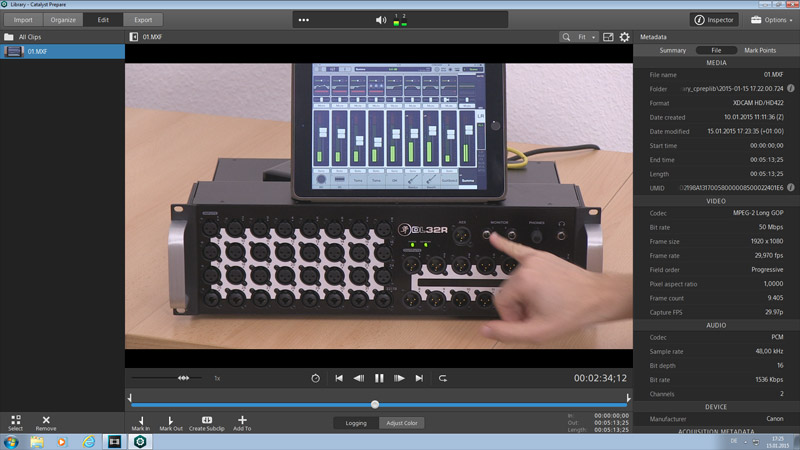Click the Select grid icon

tap(15, 420)
